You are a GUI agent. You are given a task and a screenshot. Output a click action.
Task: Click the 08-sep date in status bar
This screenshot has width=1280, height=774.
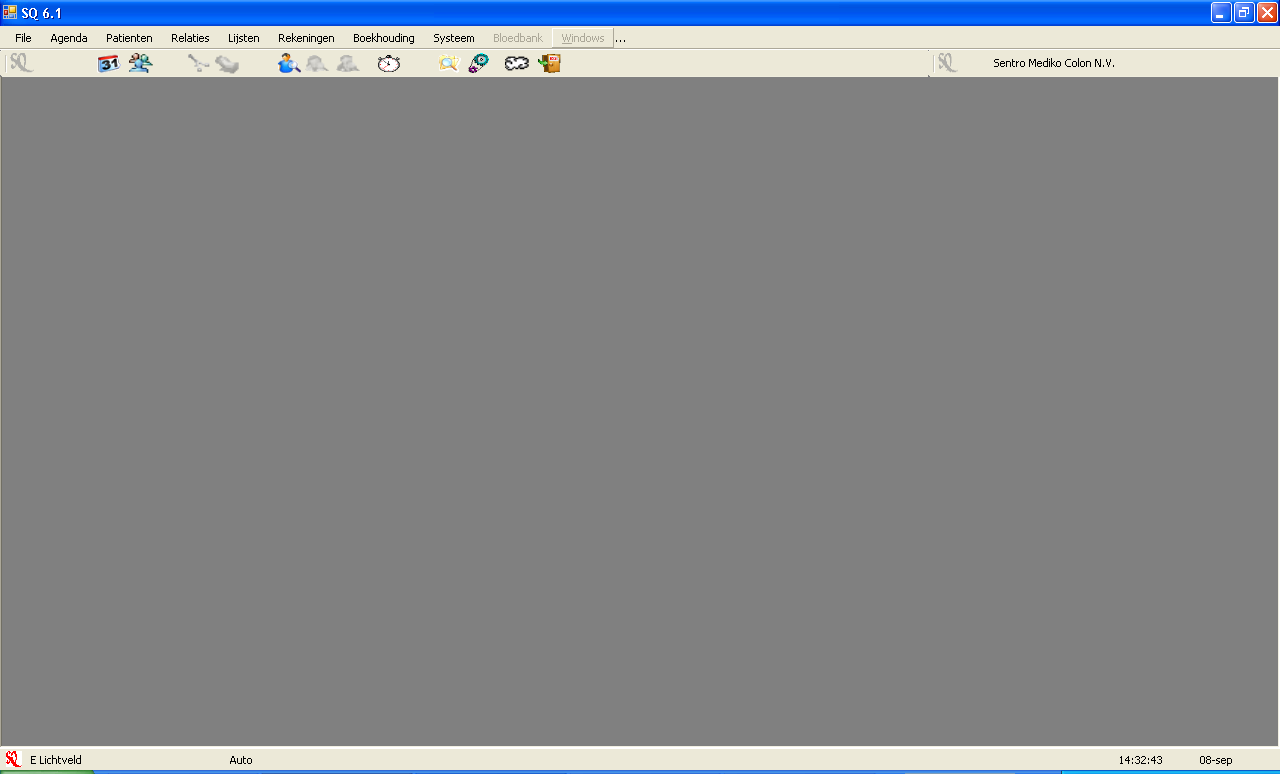(1215, 760)
